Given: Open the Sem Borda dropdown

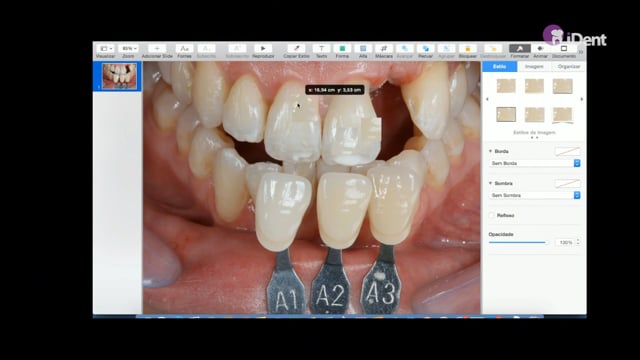Looking at the screenshot, I should click(534, 163).
